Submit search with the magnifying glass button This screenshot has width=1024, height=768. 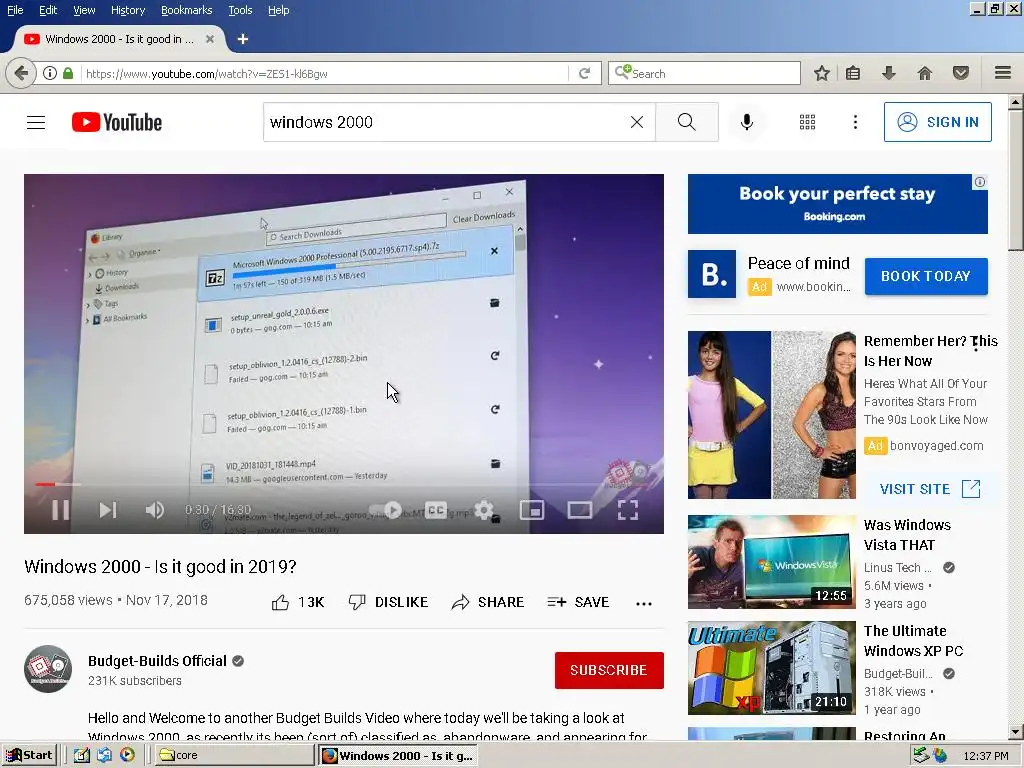(686, 122)
